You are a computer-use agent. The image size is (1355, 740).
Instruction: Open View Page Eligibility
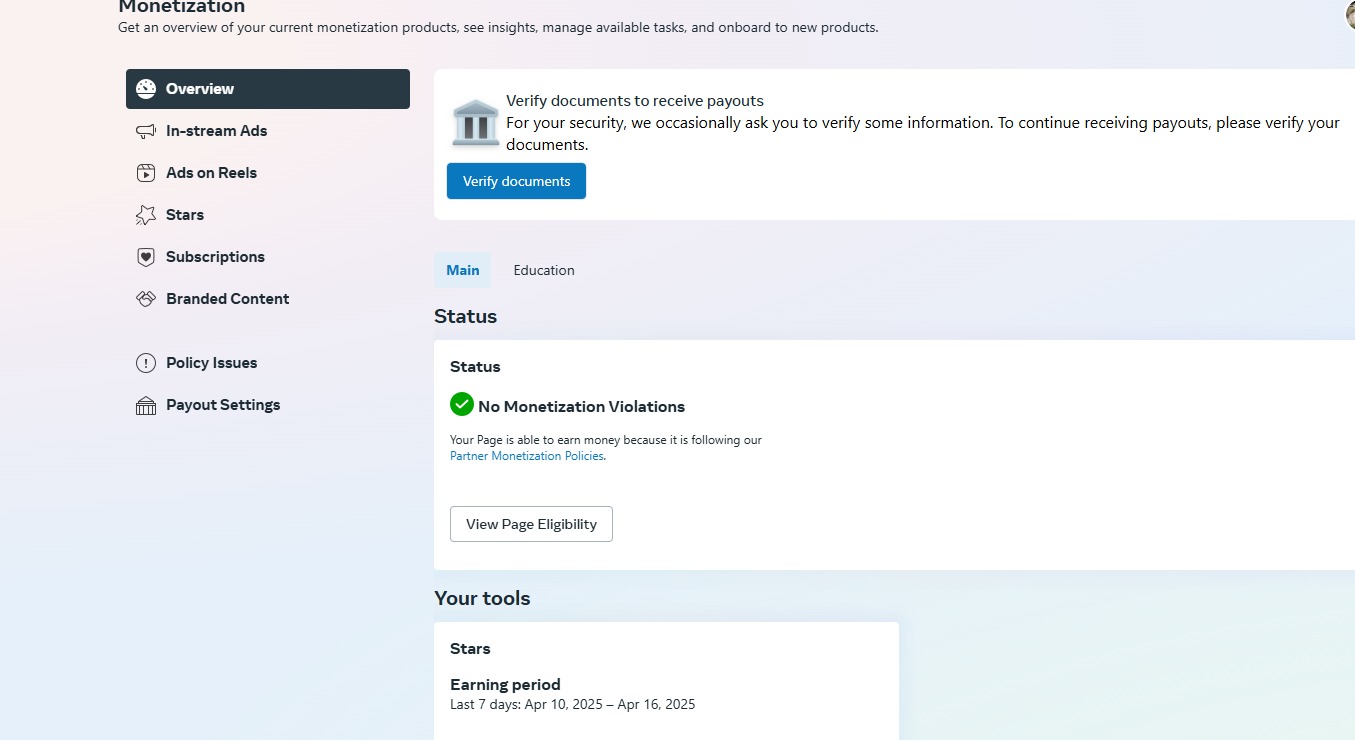(531, 524)
